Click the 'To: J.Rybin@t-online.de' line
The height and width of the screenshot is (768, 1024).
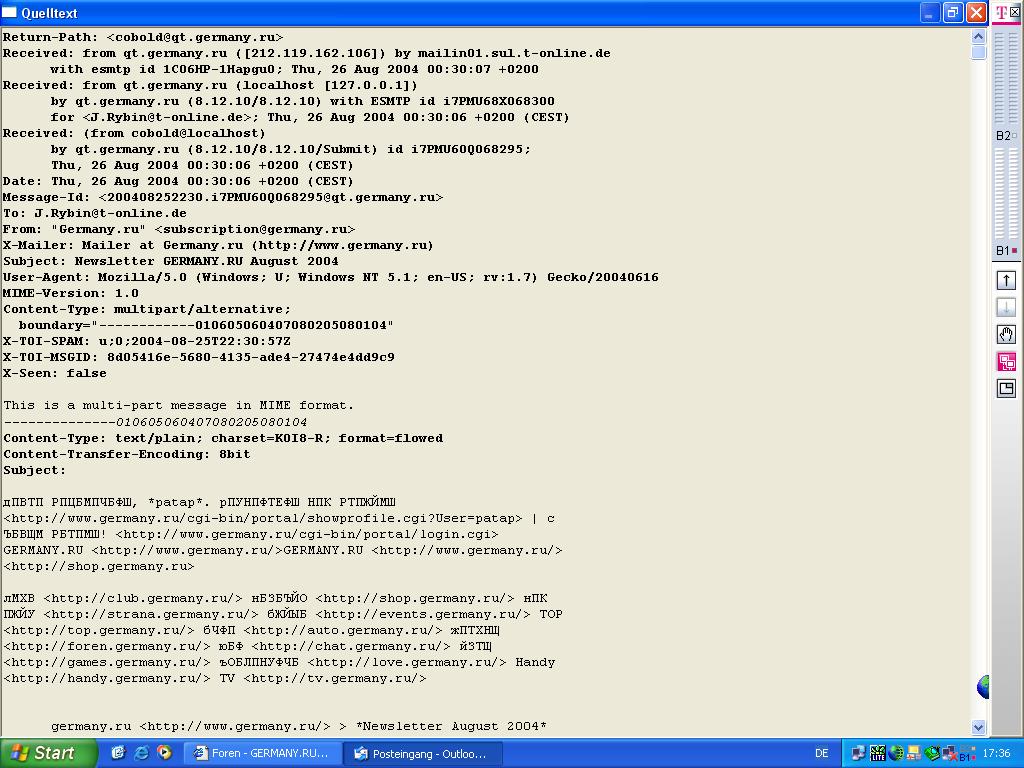coord(95,214)
